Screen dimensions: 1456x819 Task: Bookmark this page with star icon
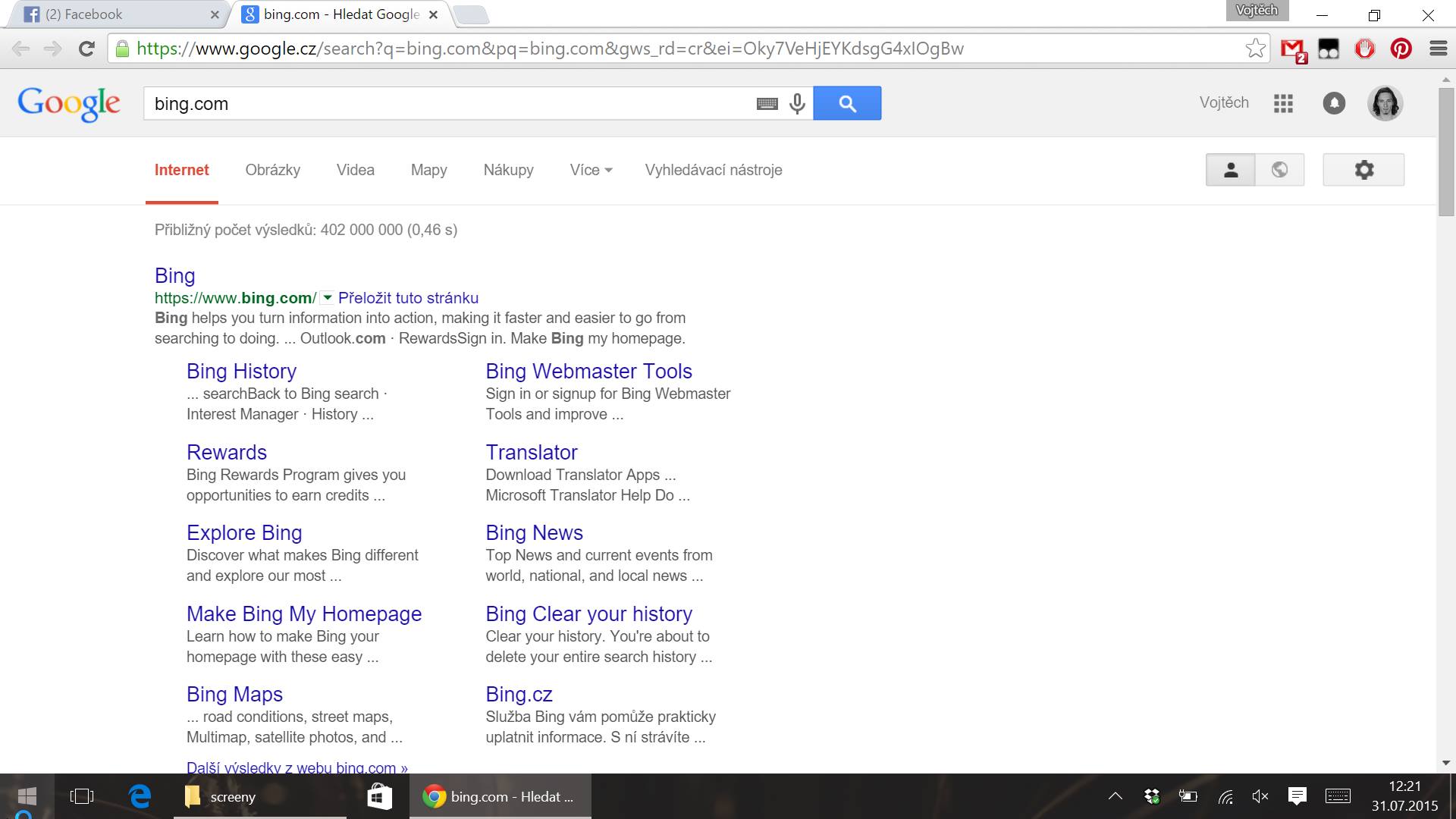coord(1255,49)
